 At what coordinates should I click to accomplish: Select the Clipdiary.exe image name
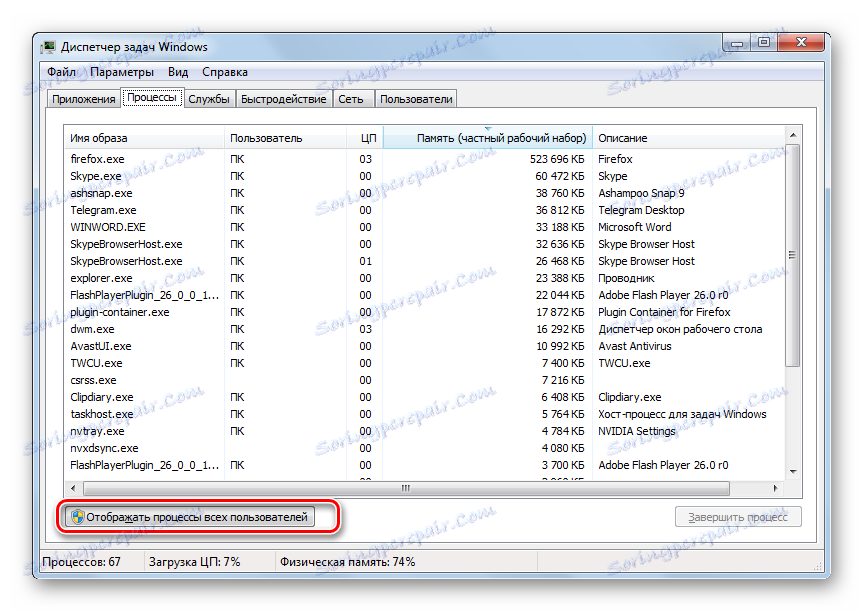click(102, 397)
